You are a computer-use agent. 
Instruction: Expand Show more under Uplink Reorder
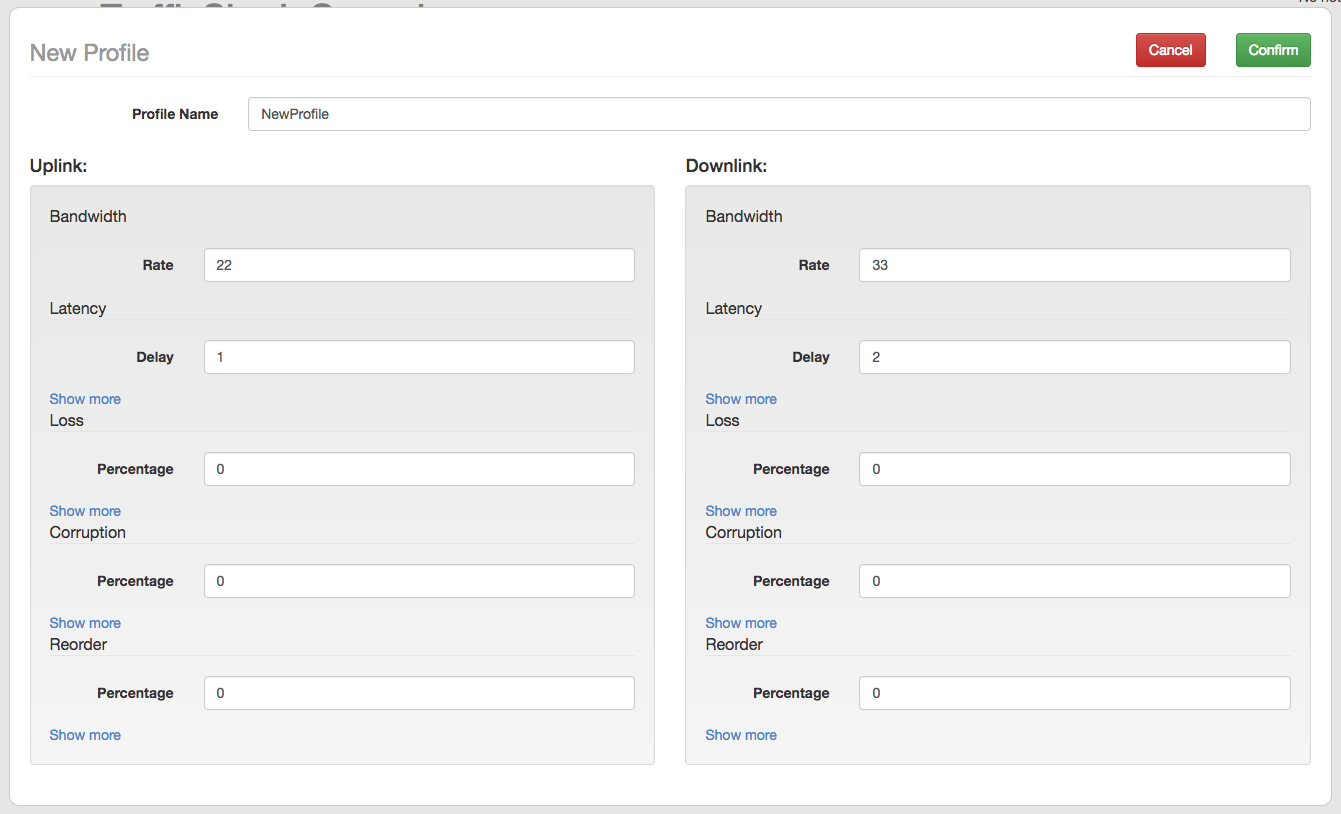(x=85, y=735)
